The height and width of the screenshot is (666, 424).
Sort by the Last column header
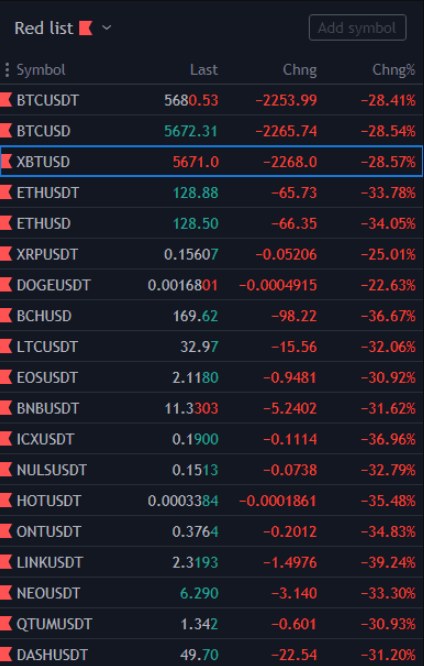(204, 70)
